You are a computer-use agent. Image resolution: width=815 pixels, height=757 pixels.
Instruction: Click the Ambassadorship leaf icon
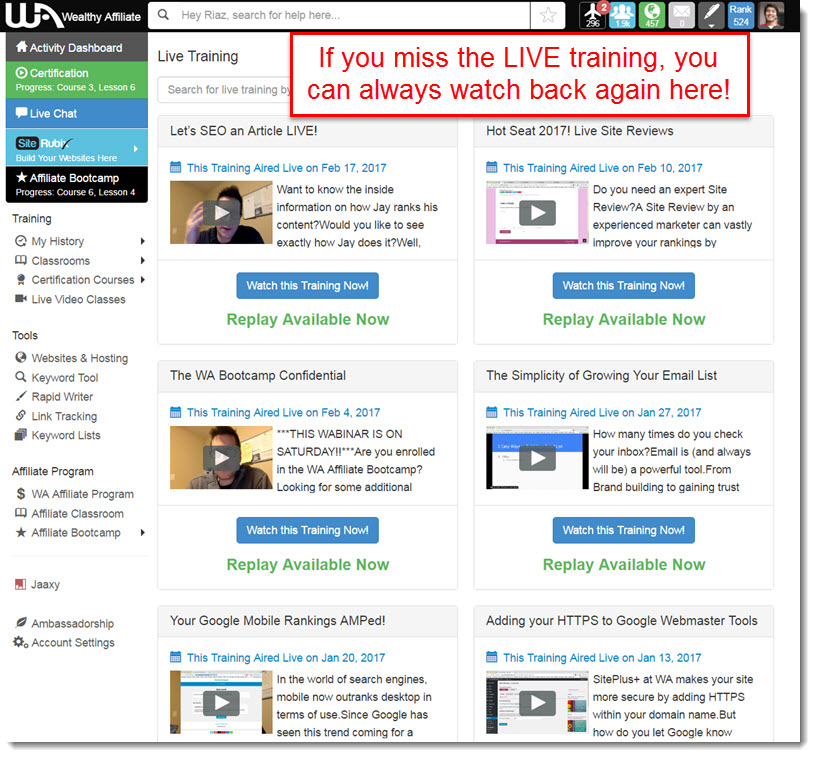click(x=21, y=622)
